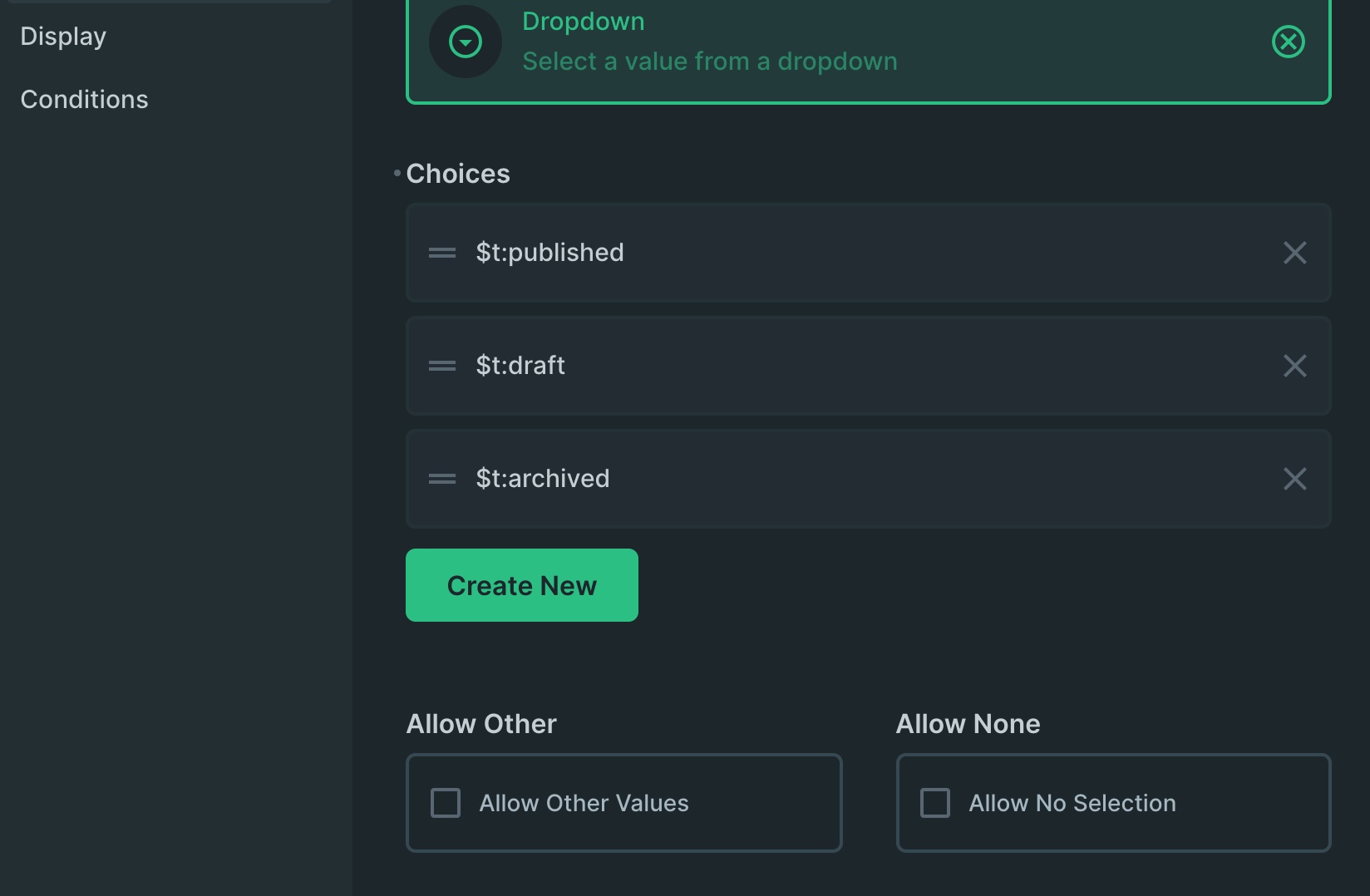Delete the $t:published choice
This screenshot has height=896, width=1370.
[1294, 253]
